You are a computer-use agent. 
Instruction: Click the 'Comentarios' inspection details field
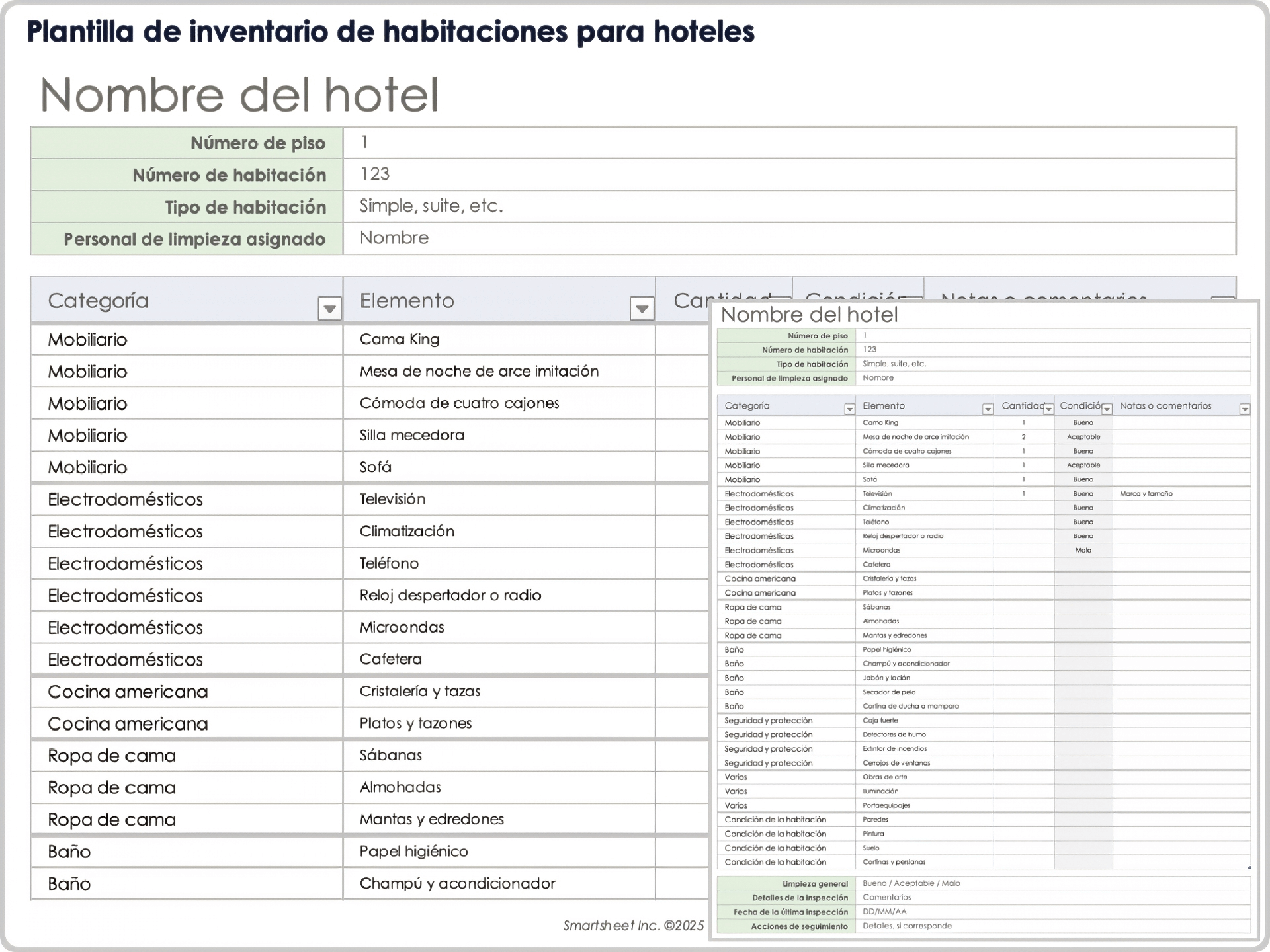coord(1052,898)
